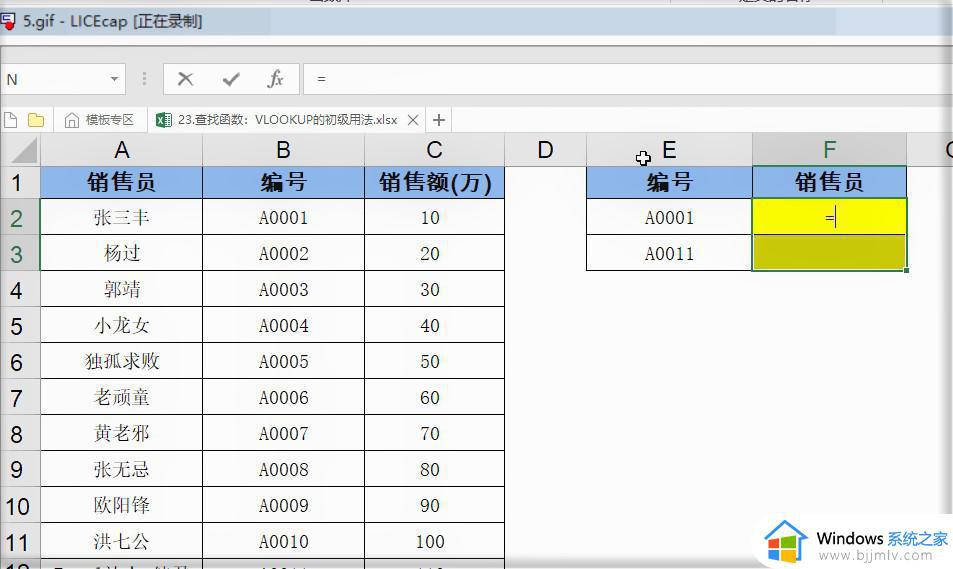Select column E header

(669, 150)
